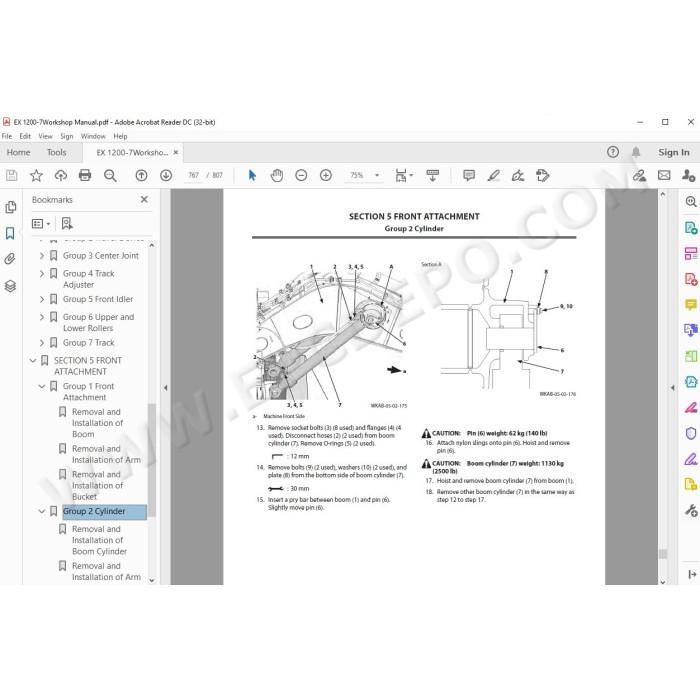Open Removal and Installation of Bucket bookmark
This screenshot has height=700, width=700.
point(97,485)
